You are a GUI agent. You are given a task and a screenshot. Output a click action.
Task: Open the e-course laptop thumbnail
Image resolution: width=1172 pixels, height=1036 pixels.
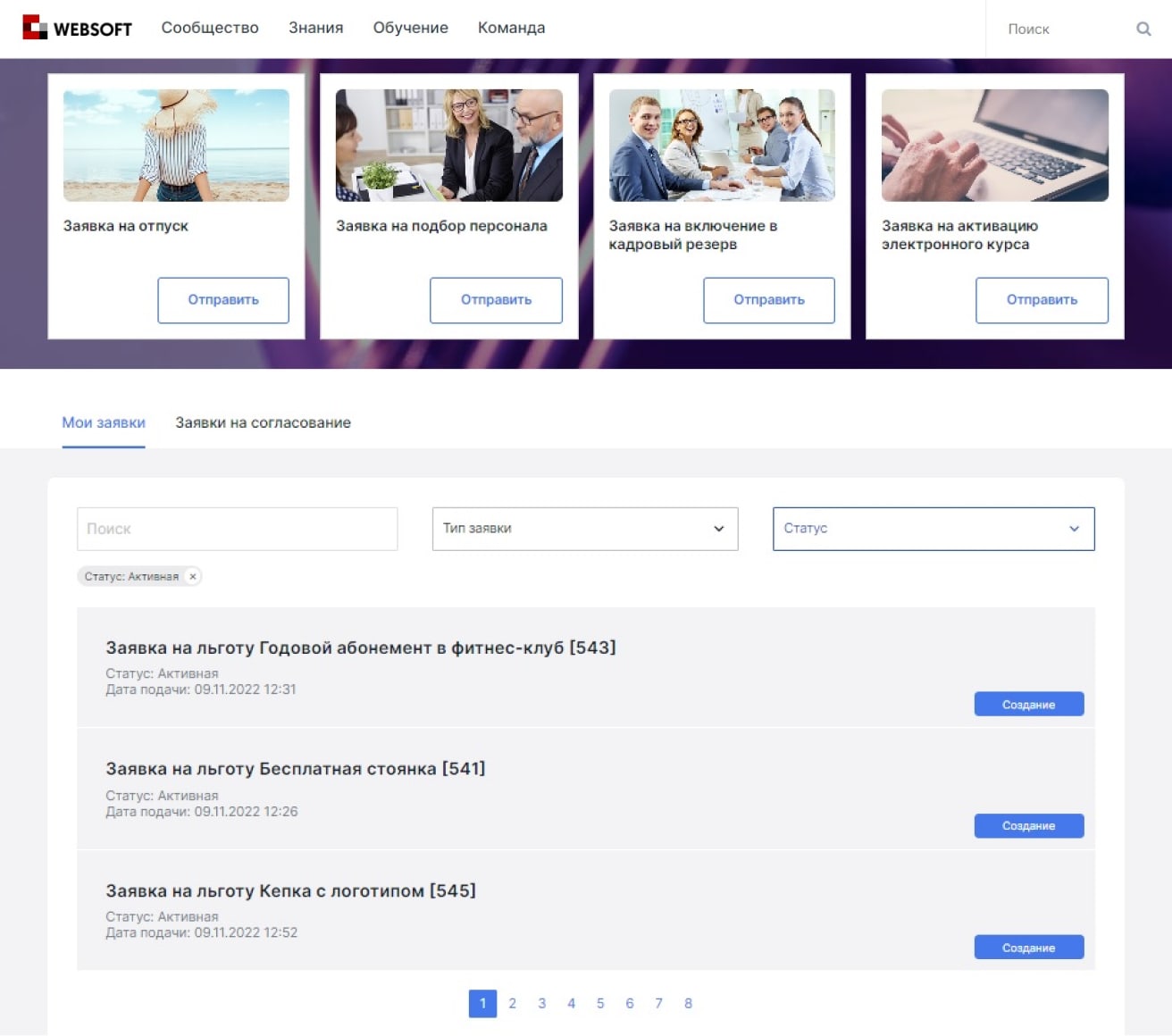point(995,145)
